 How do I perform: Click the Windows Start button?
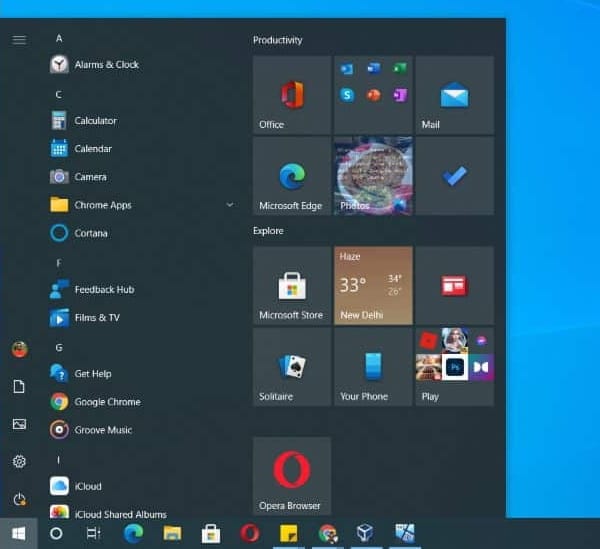(18, 533)
